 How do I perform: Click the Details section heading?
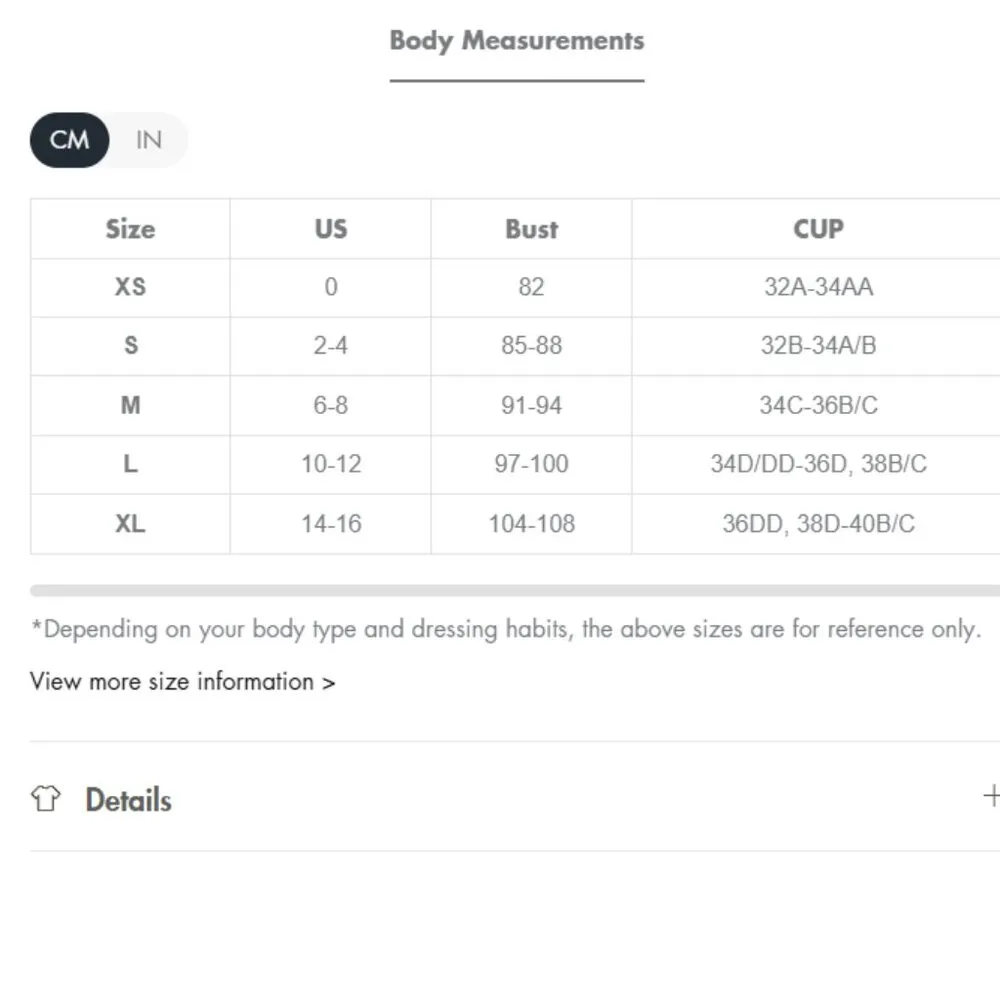point(128,800)
